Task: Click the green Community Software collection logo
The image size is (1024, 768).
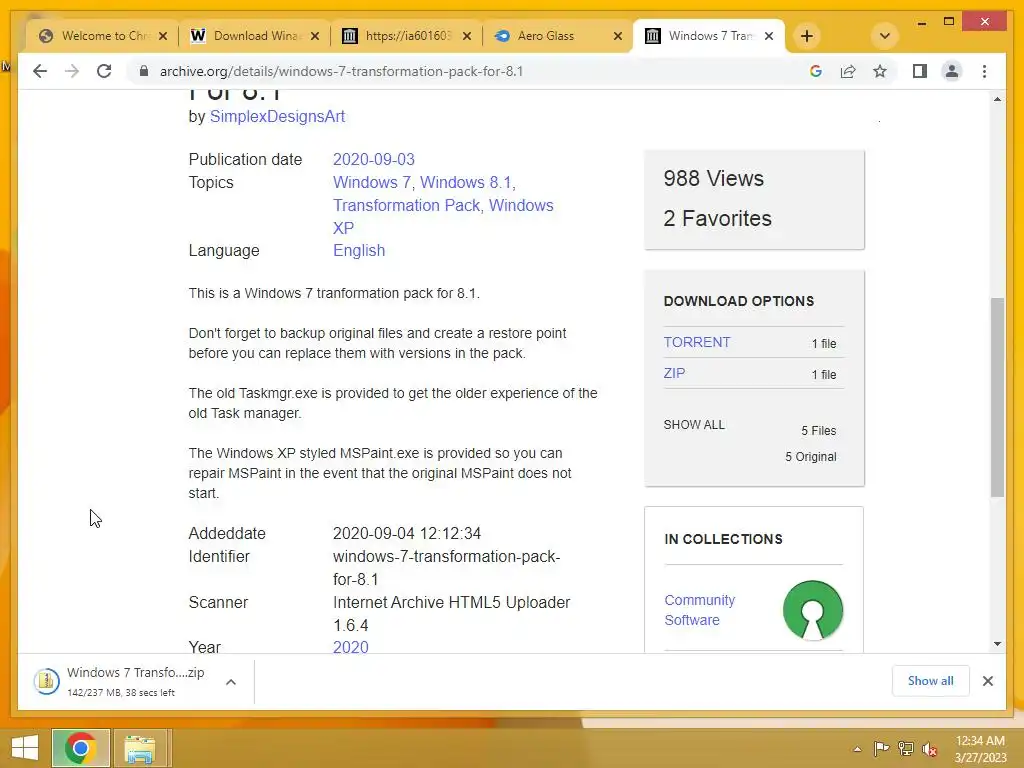Action: [812, 610]
